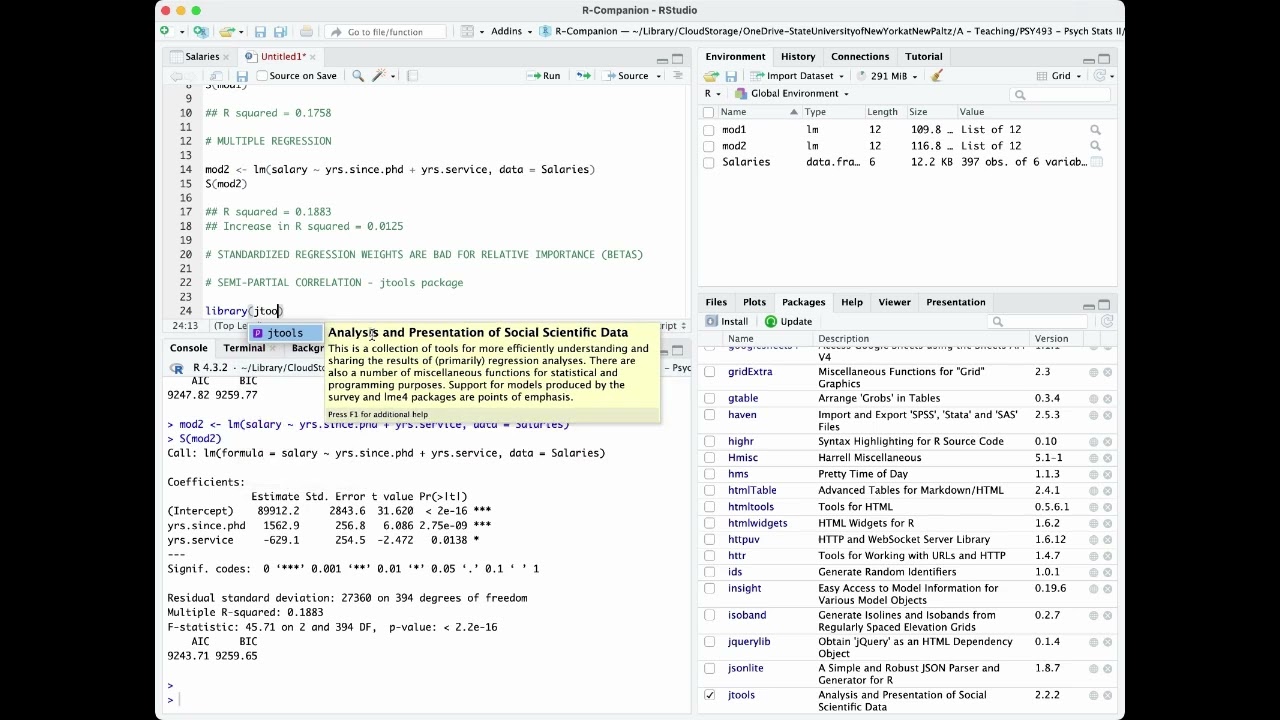Screen dimensions: 1280x720
Task: Switch to the Tutorial tab
Action: (924, 57)
